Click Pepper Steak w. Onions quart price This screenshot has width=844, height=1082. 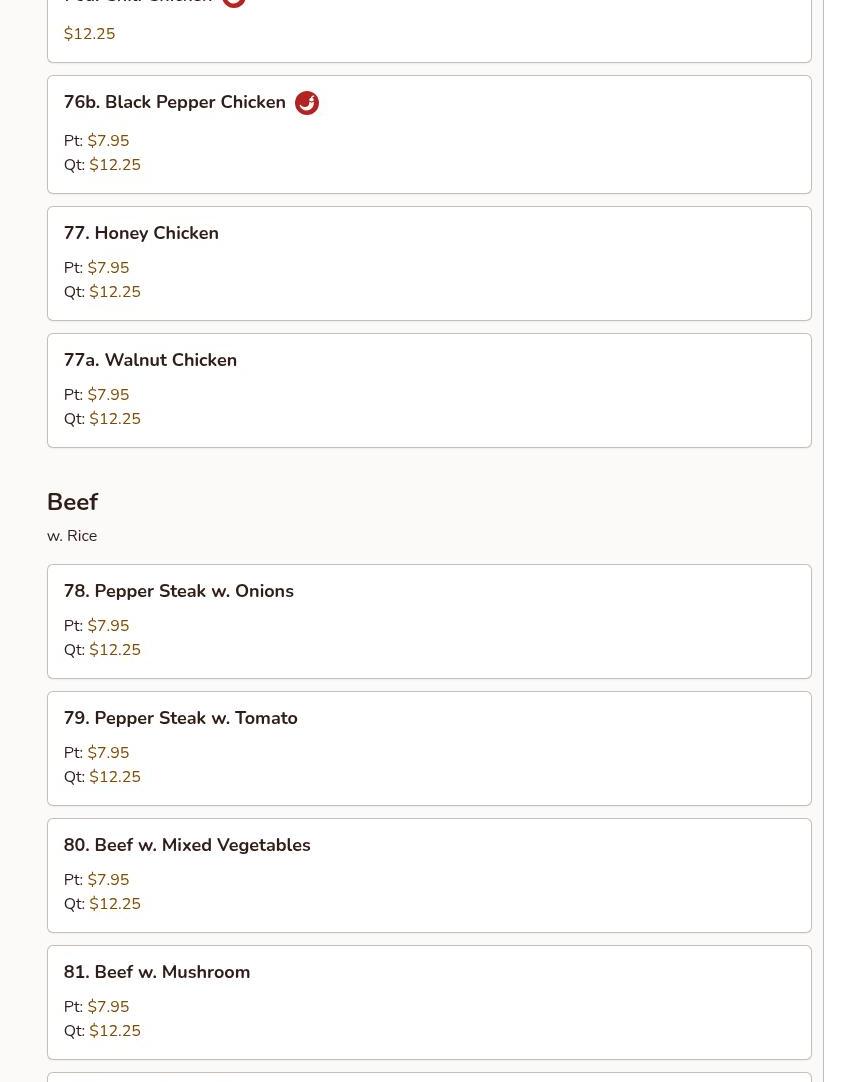click(x=115, y=650)
